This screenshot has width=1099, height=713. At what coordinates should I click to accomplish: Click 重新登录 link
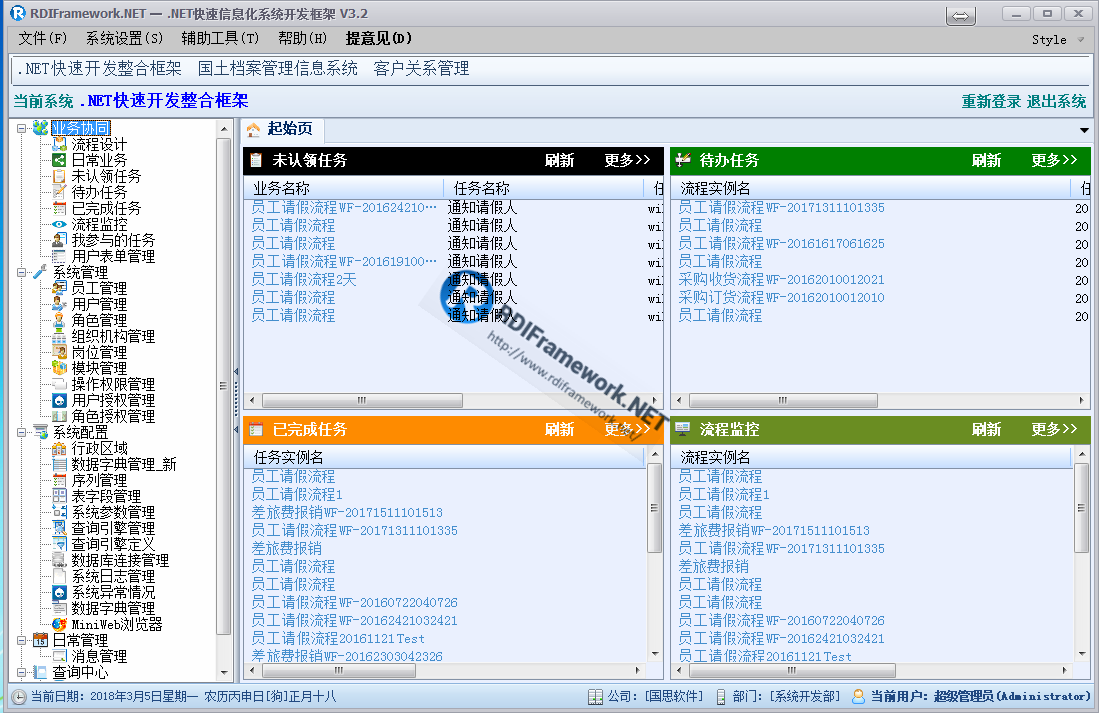coord(991,102)
